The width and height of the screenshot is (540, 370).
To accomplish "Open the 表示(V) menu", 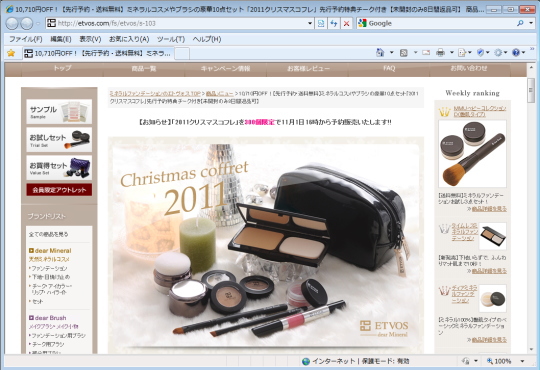I will click(90, 39).
